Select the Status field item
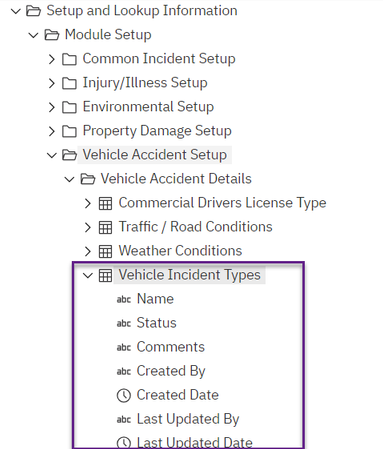 pos(156,323)
